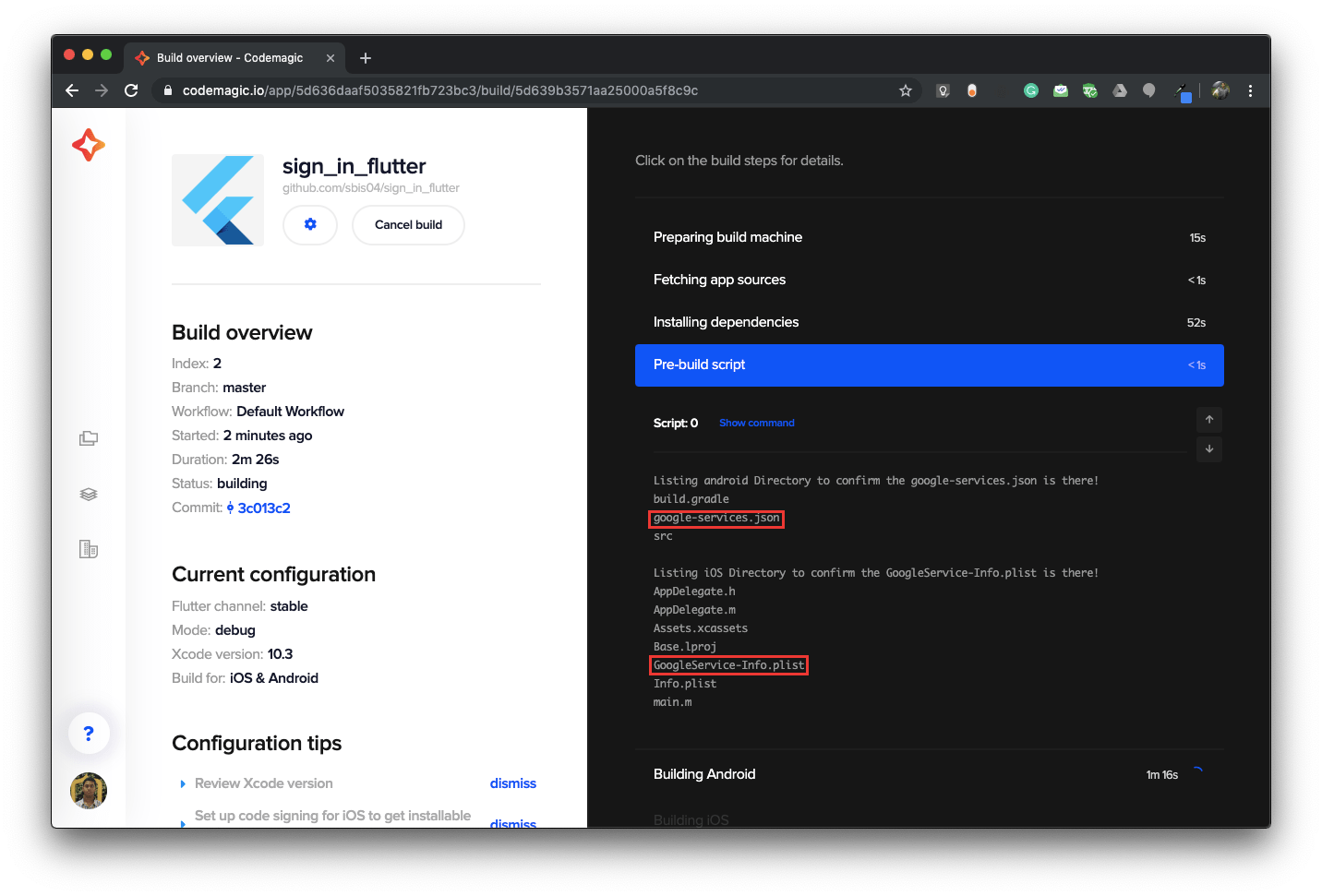Click the pen extension icon with blue badge
The height and width of the screenshot is (896, 1322).
1182,91
